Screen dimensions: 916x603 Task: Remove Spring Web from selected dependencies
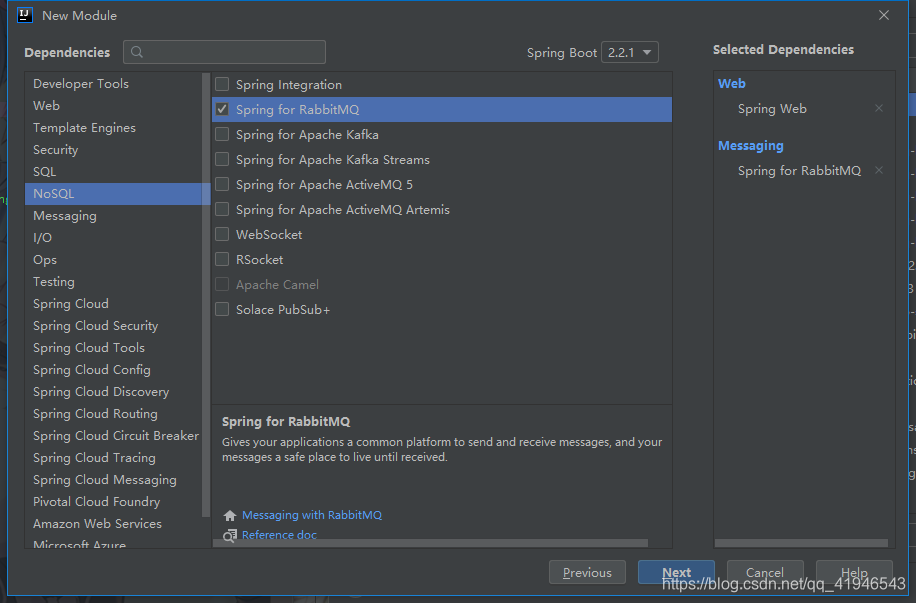pyautogui.click(x=879, y=108)
